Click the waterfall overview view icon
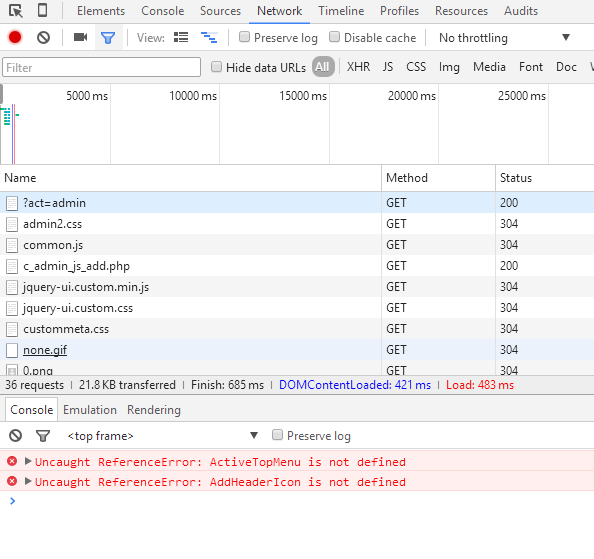The width and height of the screenshot is (594, 559). (209, 37)
